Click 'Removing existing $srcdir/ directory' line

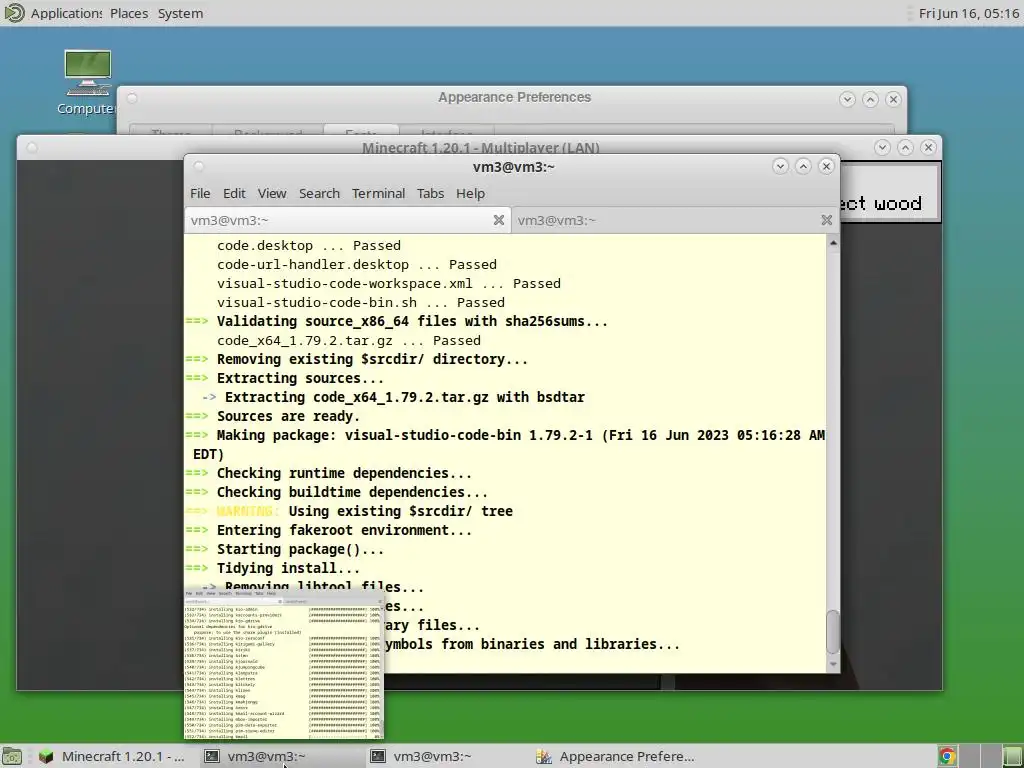pos(372,359)
